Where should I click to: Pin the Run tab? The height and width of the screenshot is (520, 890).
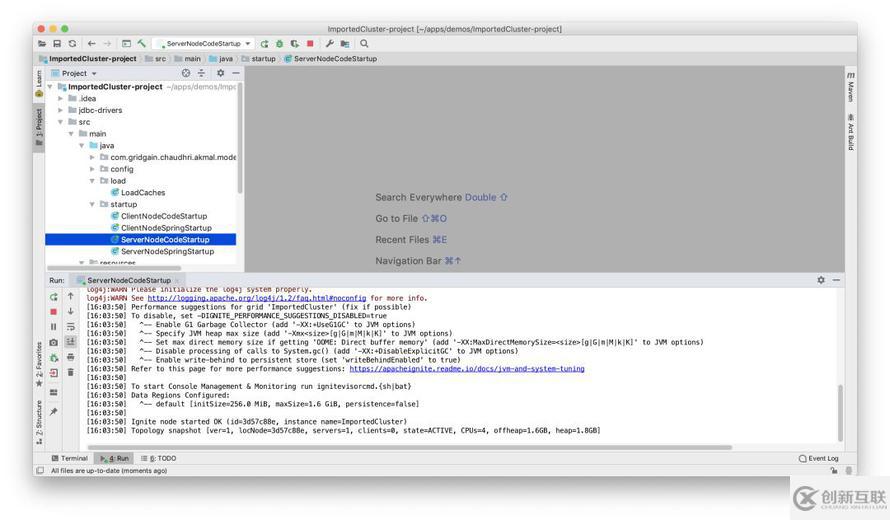(53, 412)
